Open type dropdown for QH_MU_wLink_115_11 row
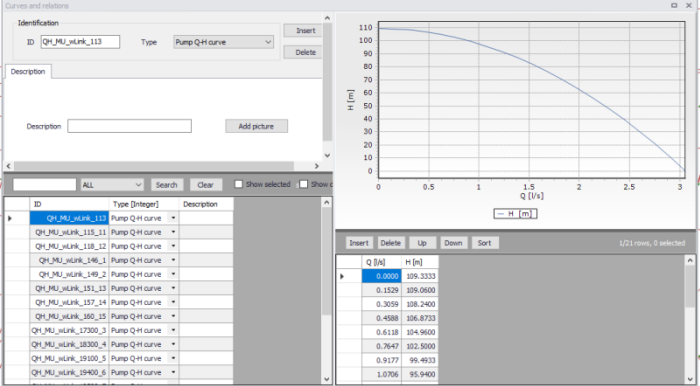Image resolution: width=700 pixels, height=386 pixels. click(173, 232)
